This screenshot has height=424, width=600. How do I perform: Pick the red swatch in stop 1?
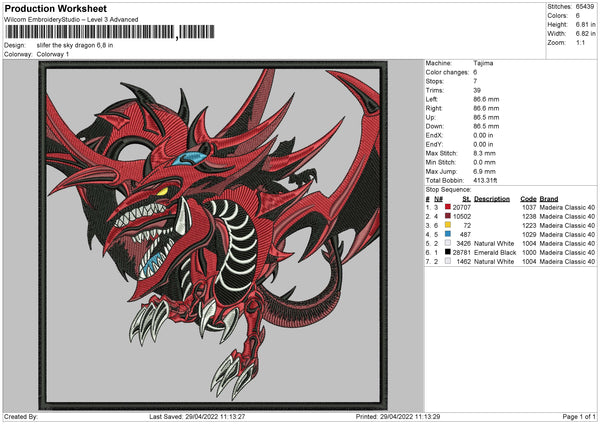coord(448,207)
